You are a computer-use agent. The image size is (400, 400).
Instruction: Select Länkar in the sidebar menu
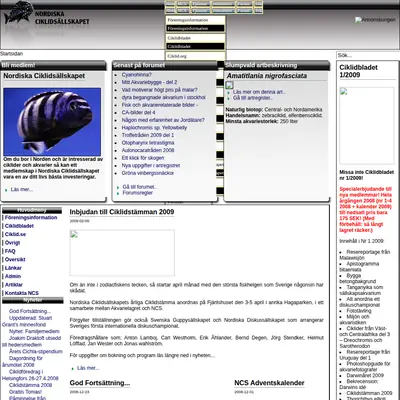pos(13,268)
